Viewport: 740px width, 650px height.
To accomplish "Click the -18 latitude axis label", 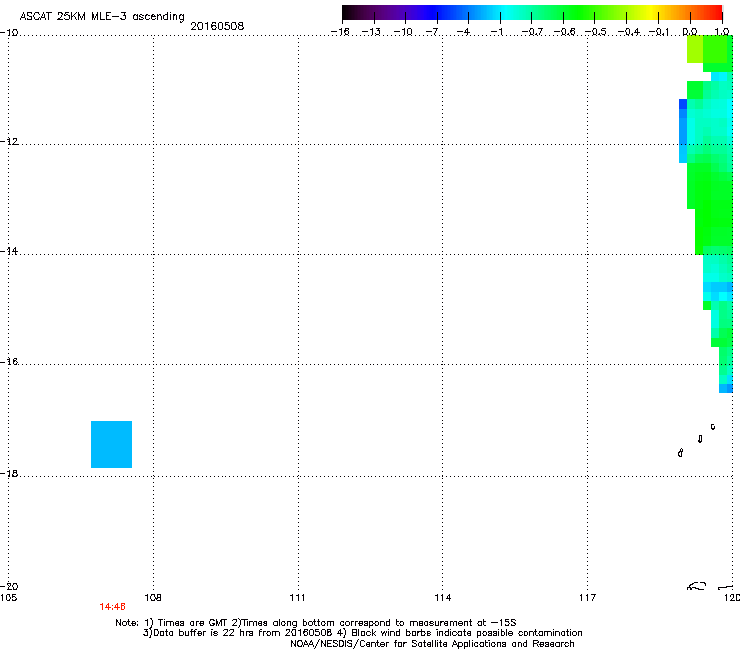I will pos(9,473).
